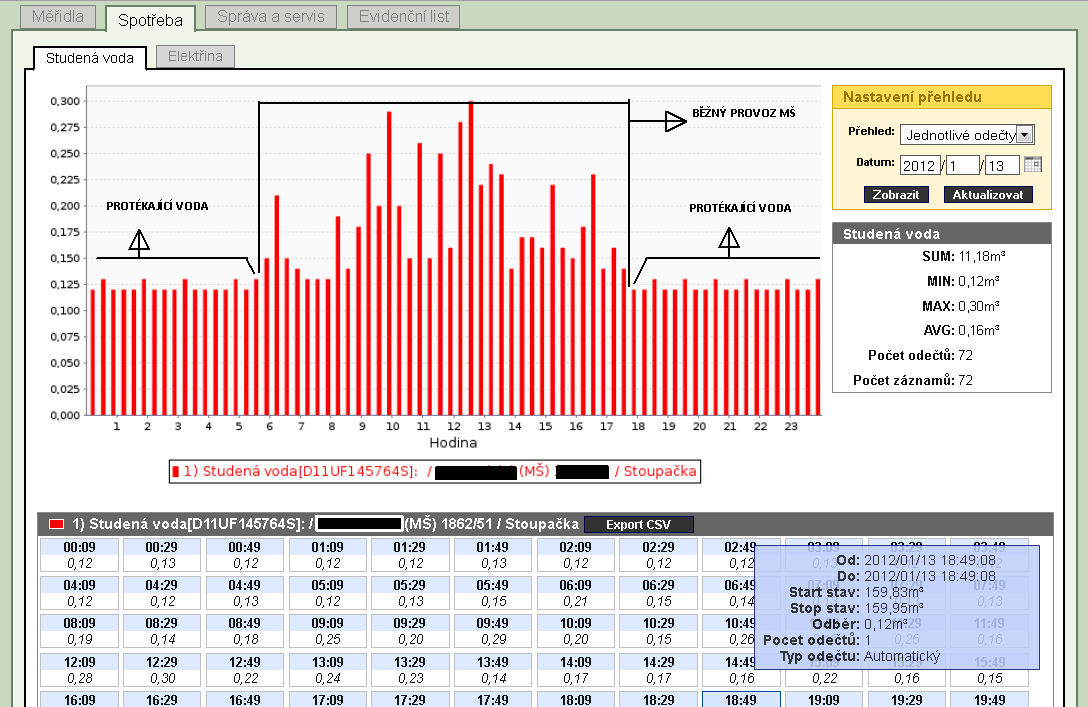The height and width of the screenshot is (707, 1088).
Task: Select the 14:09 reading cell
Action: 576,670
